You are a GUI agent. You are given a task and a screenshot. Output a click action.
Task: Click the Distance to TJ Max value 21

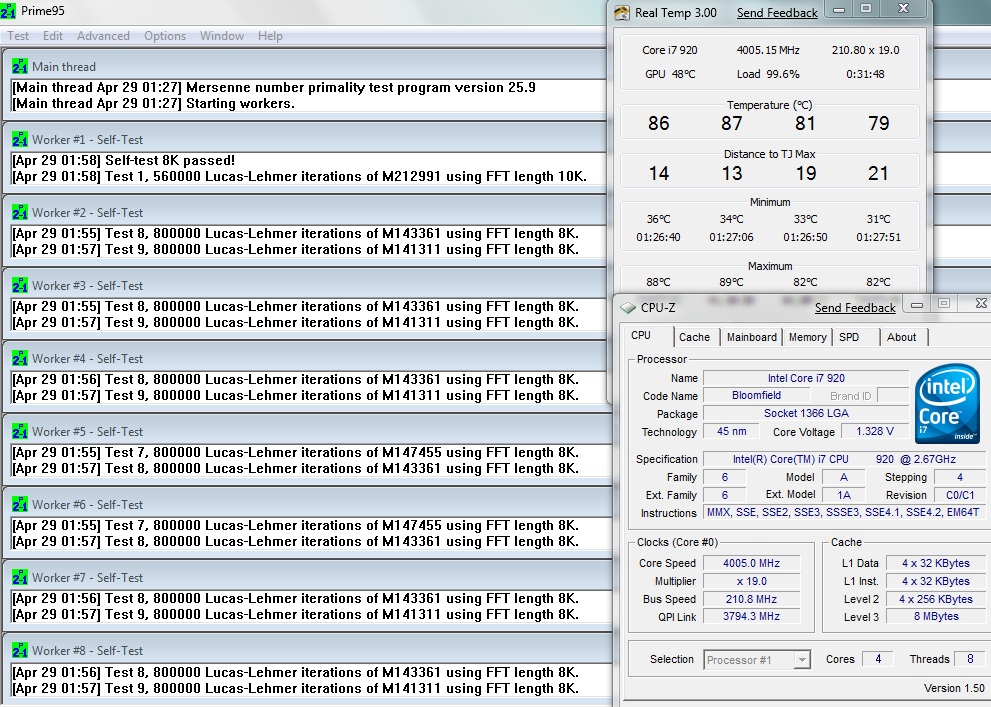pos(878,173)
